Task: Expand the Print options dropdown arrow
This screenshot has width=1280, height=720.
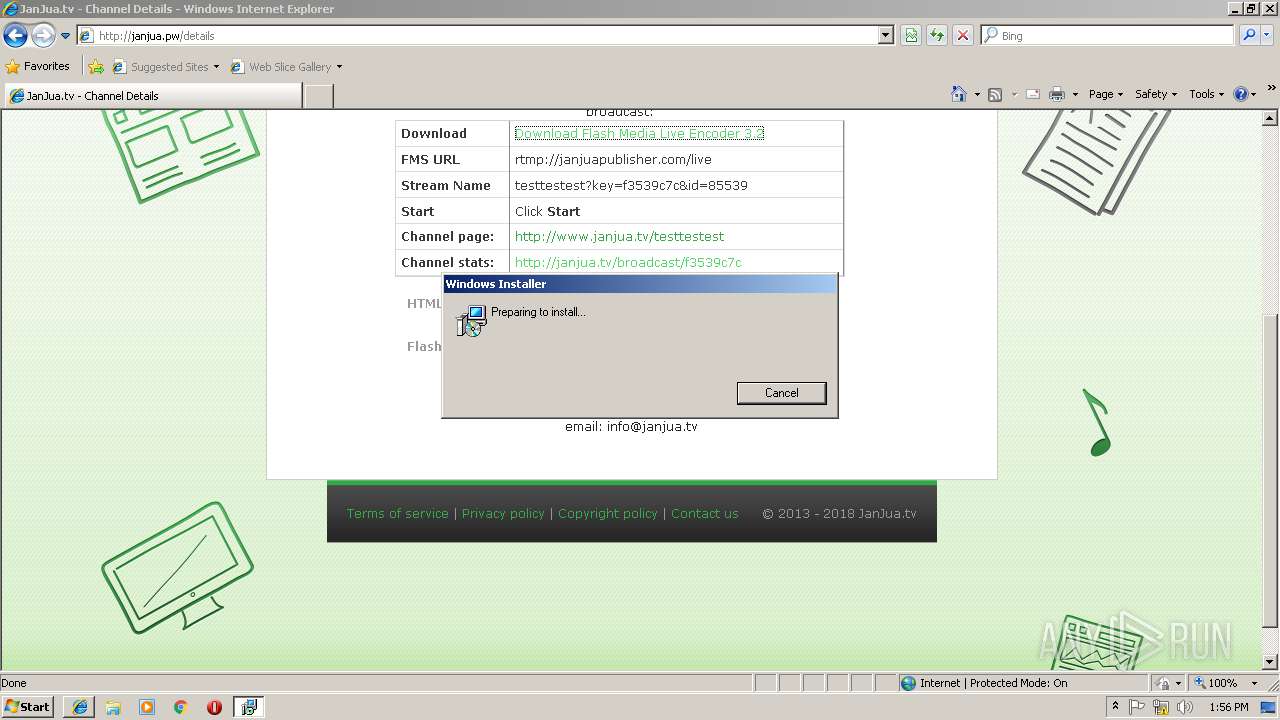Action: click(x=1075, y=94)
